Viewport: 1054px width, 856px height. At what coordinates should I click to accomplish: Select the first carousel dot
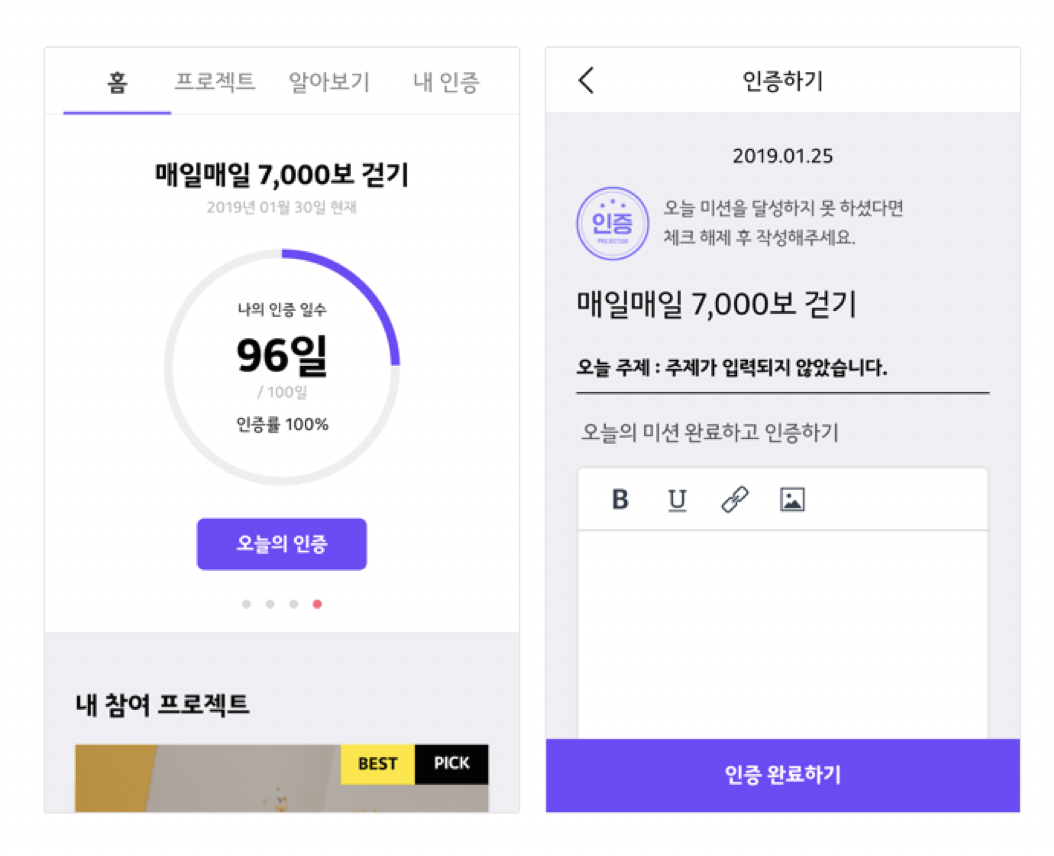245,604
